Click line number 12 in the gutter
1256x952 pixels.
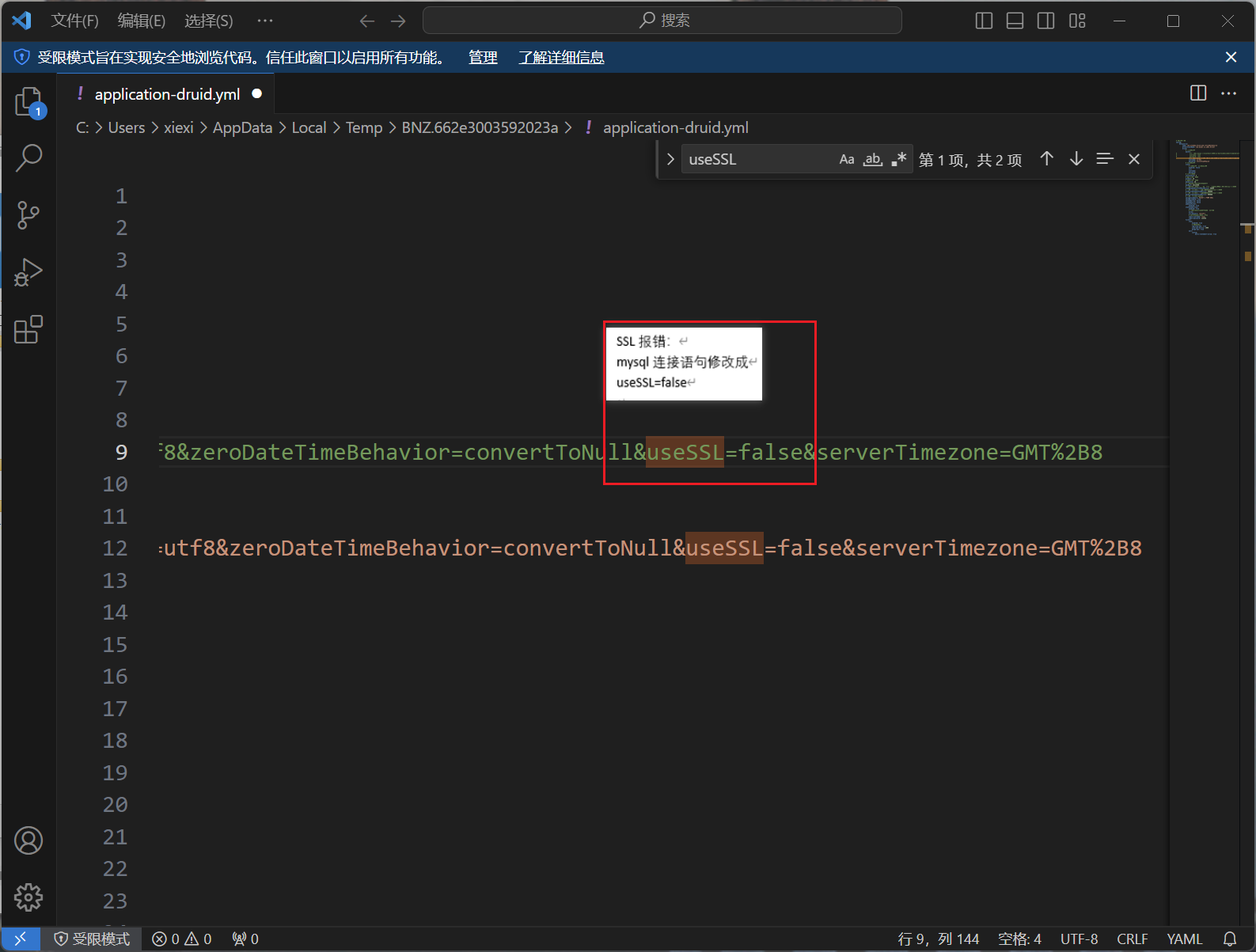(x=115, y=548)
